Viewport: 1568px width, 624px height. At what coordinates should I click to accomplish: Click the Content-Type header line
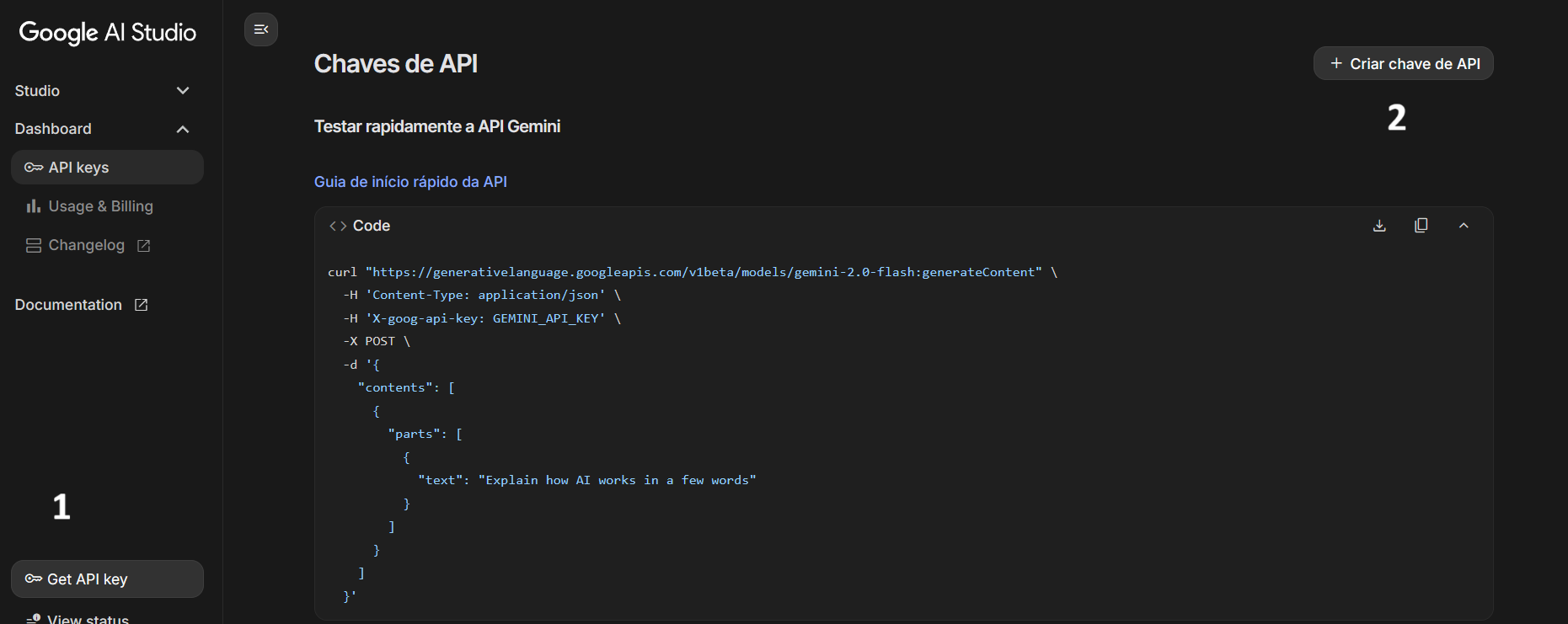482,295
